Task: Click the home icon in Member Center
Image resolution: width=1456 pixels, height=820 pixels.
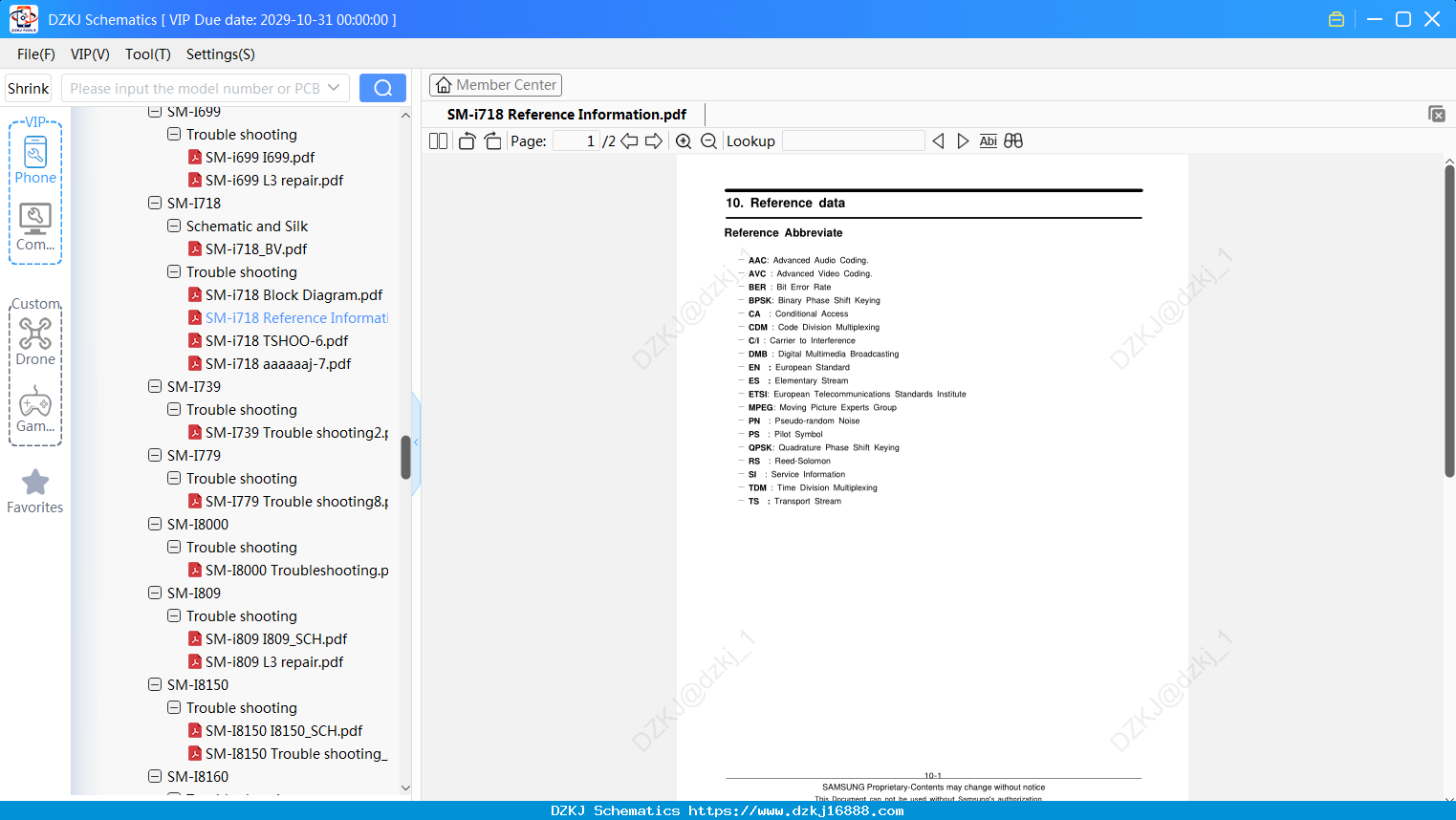Action: (x=444, y=85)
